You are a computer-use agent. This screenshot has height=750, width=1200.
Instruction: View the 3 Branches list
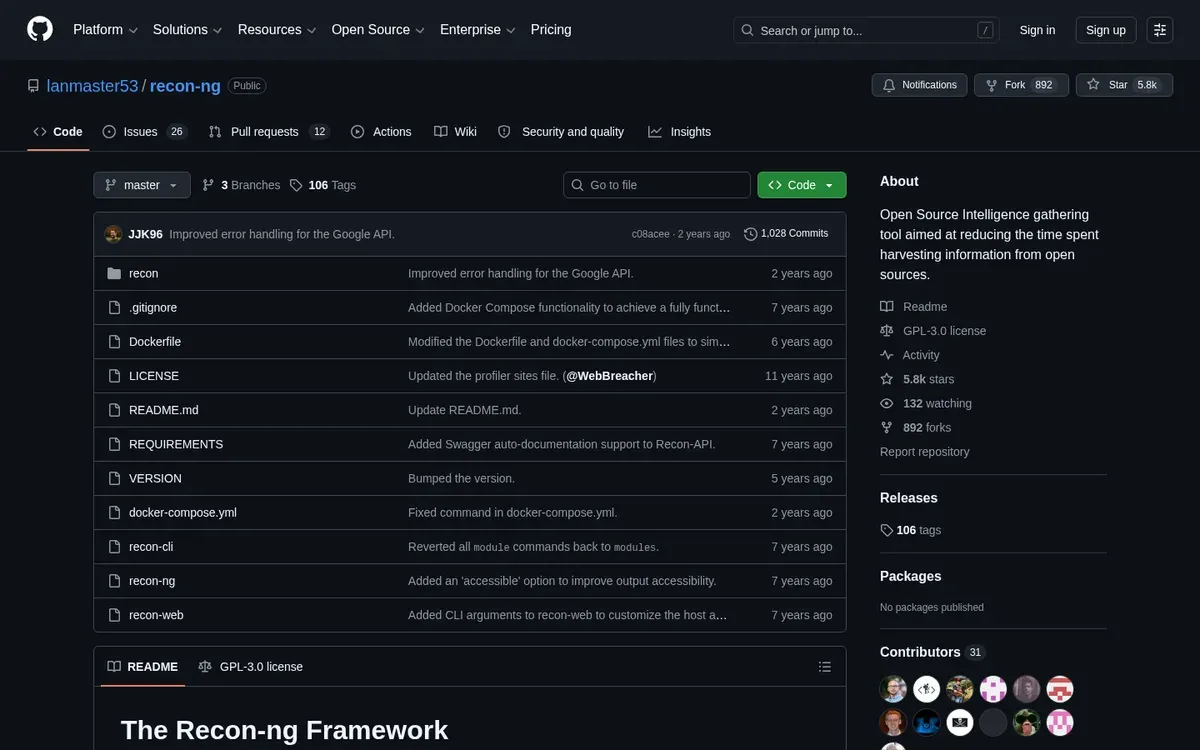pyautogui.click(x=241, y=185)
